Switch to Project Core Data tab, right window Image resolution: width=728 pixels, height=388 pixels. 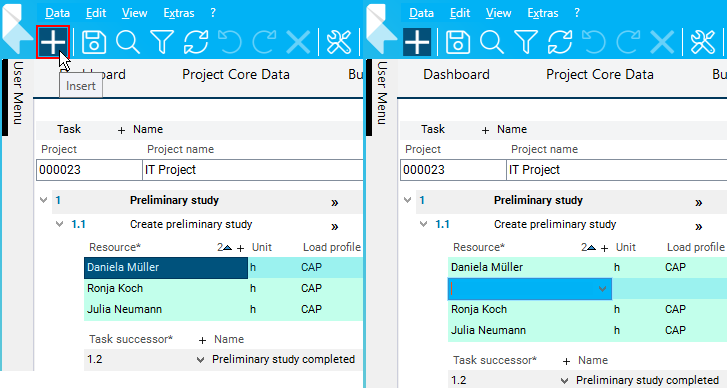(600, 74)
